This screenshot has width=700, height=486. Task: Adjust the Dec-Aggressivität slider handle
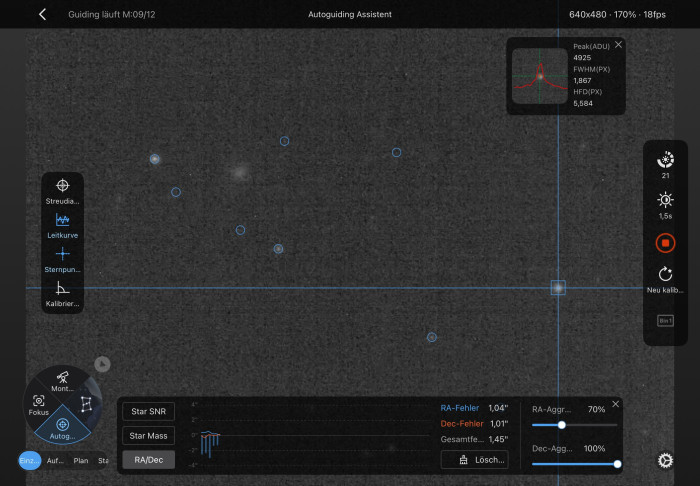click(617, 464)
